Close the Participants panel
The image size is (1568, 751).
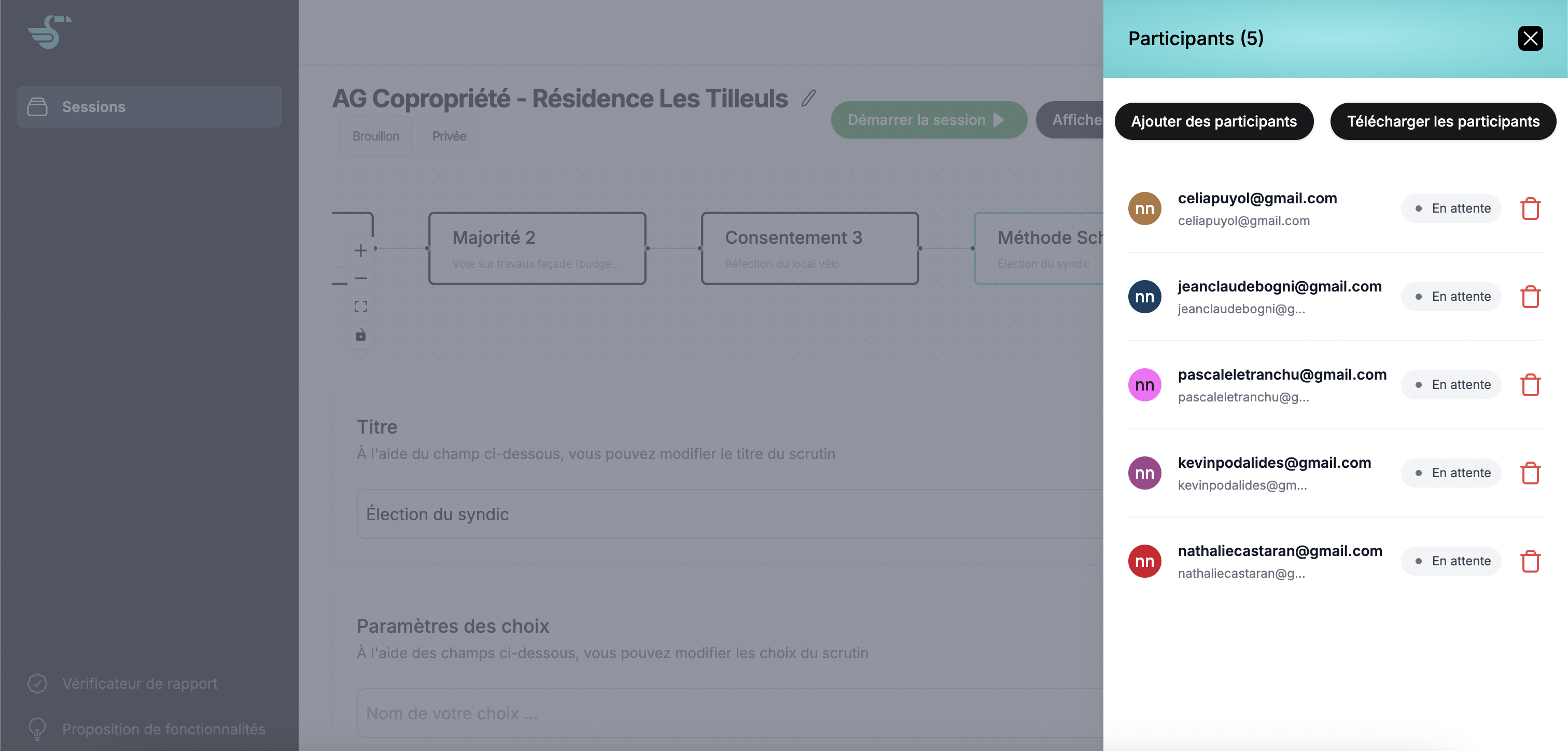pos(1530,38)
